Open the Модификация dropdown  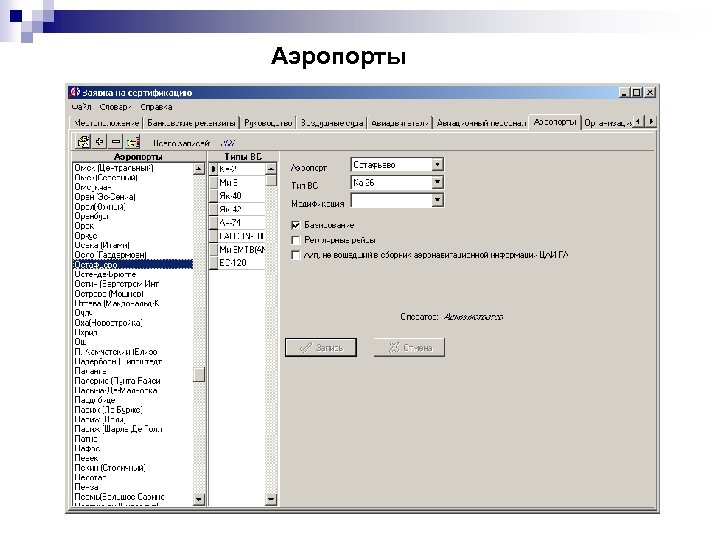pos(438,200)
